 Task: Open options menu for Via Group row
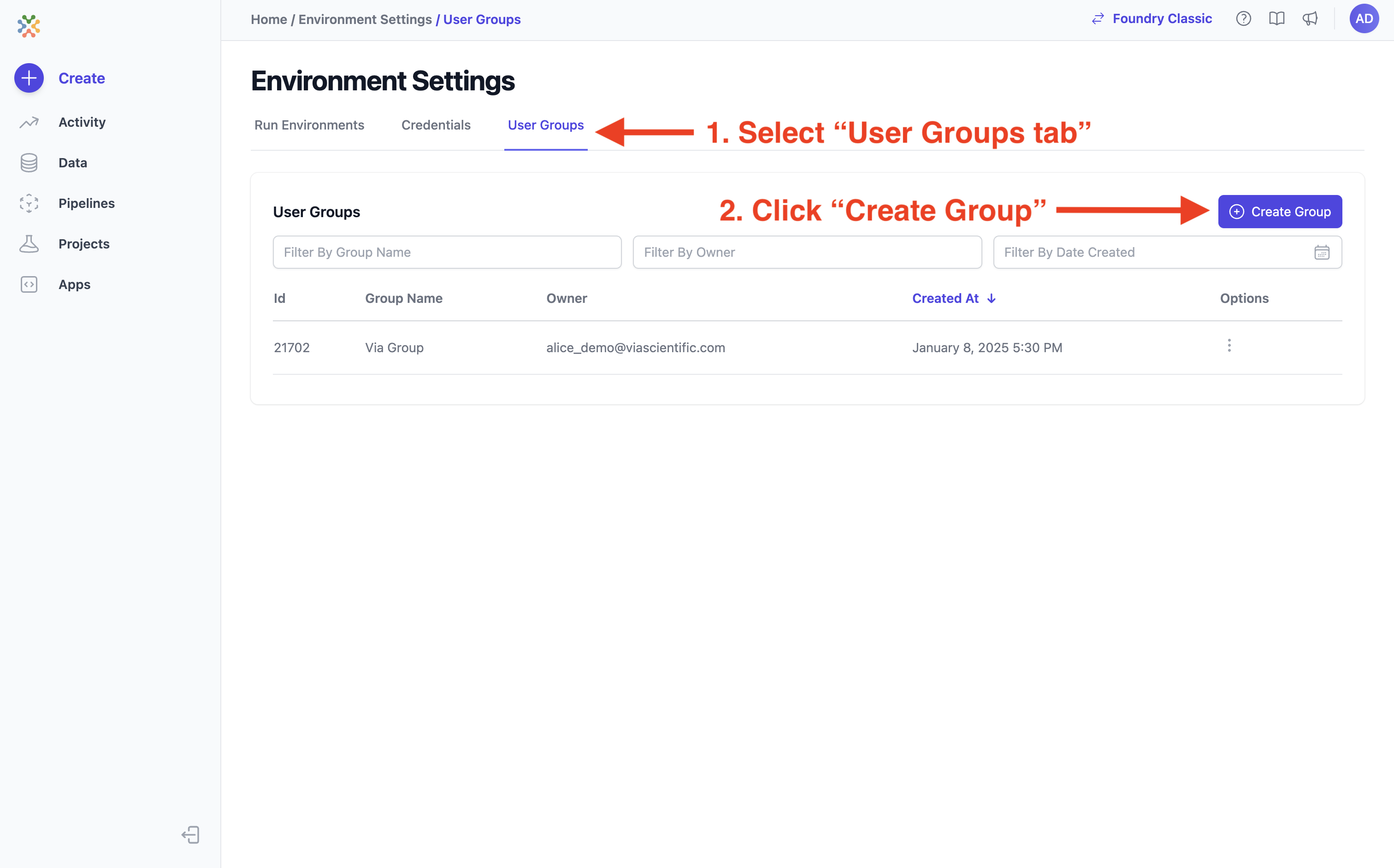click(x=1229, y=346)
